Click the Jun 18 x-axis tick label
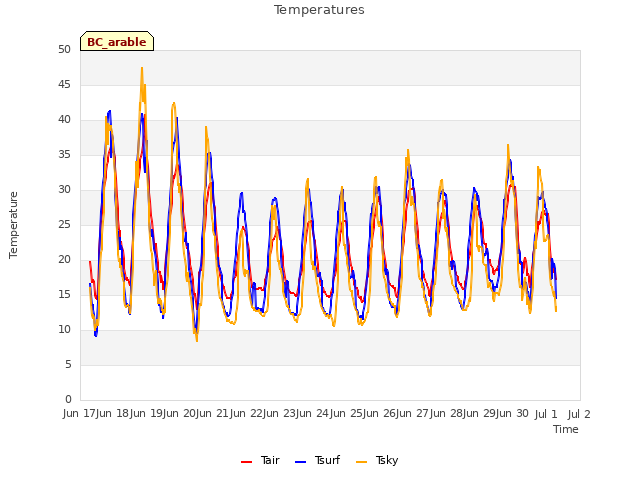Screen dimensions: 640x480 coord(114,414)
